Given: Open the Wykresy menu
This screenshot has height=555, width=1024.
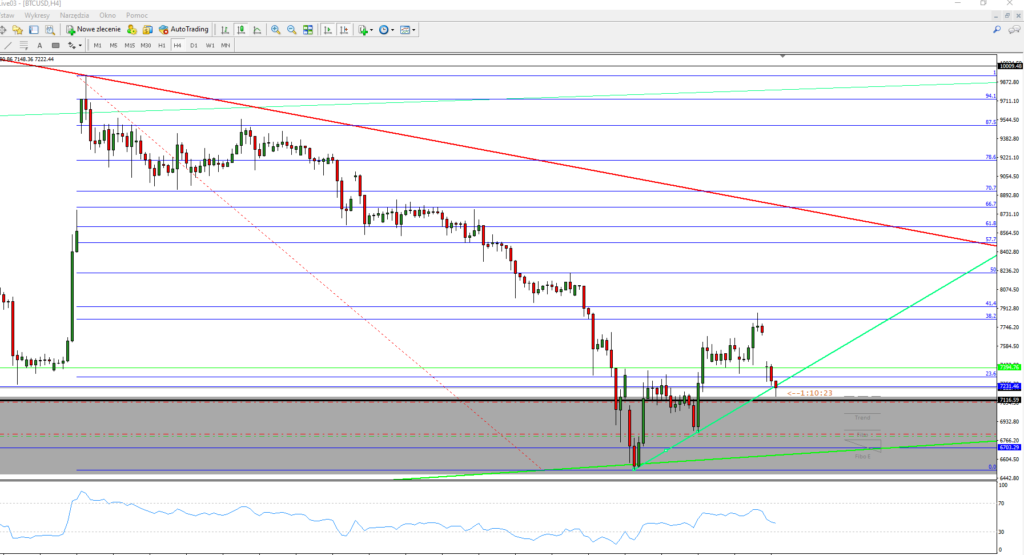Looking at the screenshot, I should click(37, 15).
